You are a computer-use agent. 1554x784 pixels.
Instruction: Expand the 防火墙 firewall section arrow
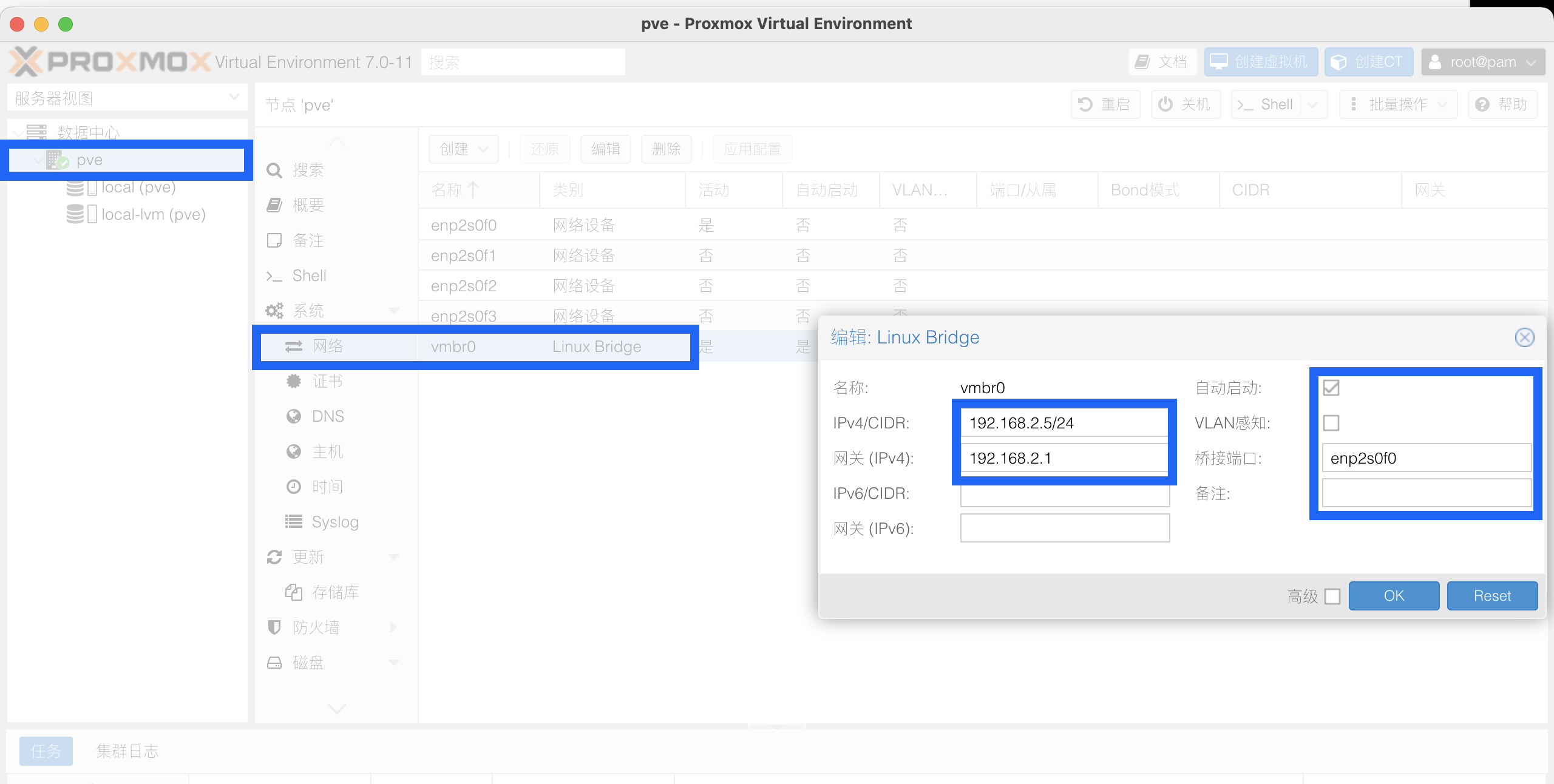click(393, 627)
